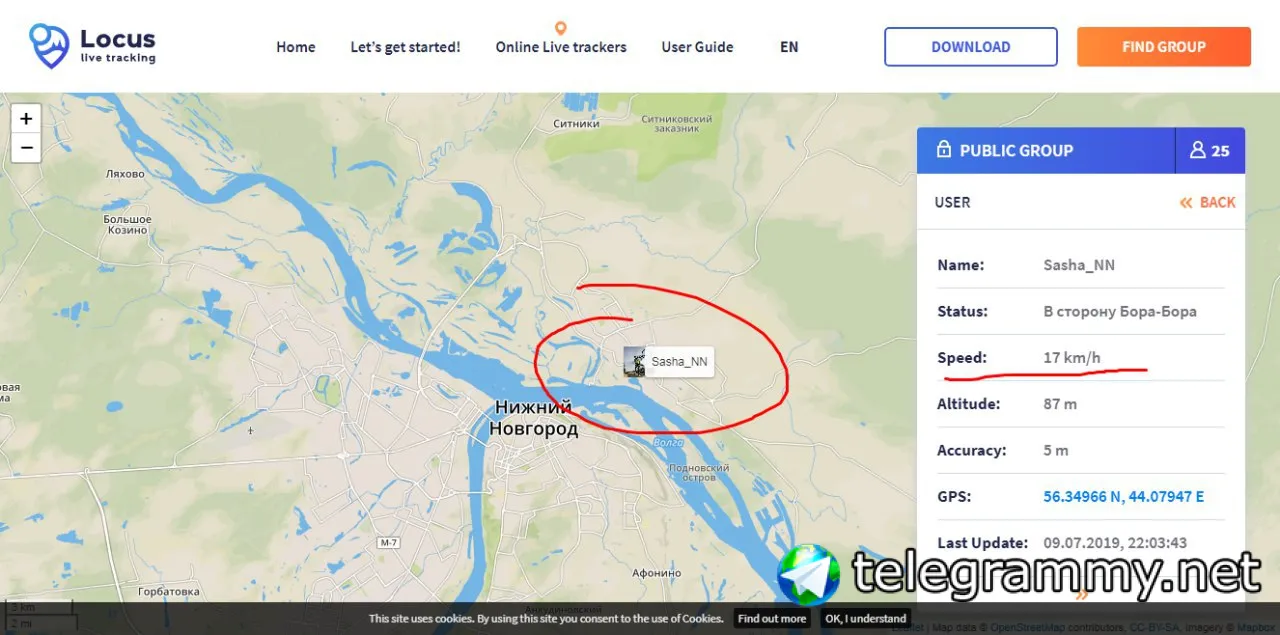Screen dimensions: 1280x635
Task: Open Online Live trackers page
Action: point(561,47)
